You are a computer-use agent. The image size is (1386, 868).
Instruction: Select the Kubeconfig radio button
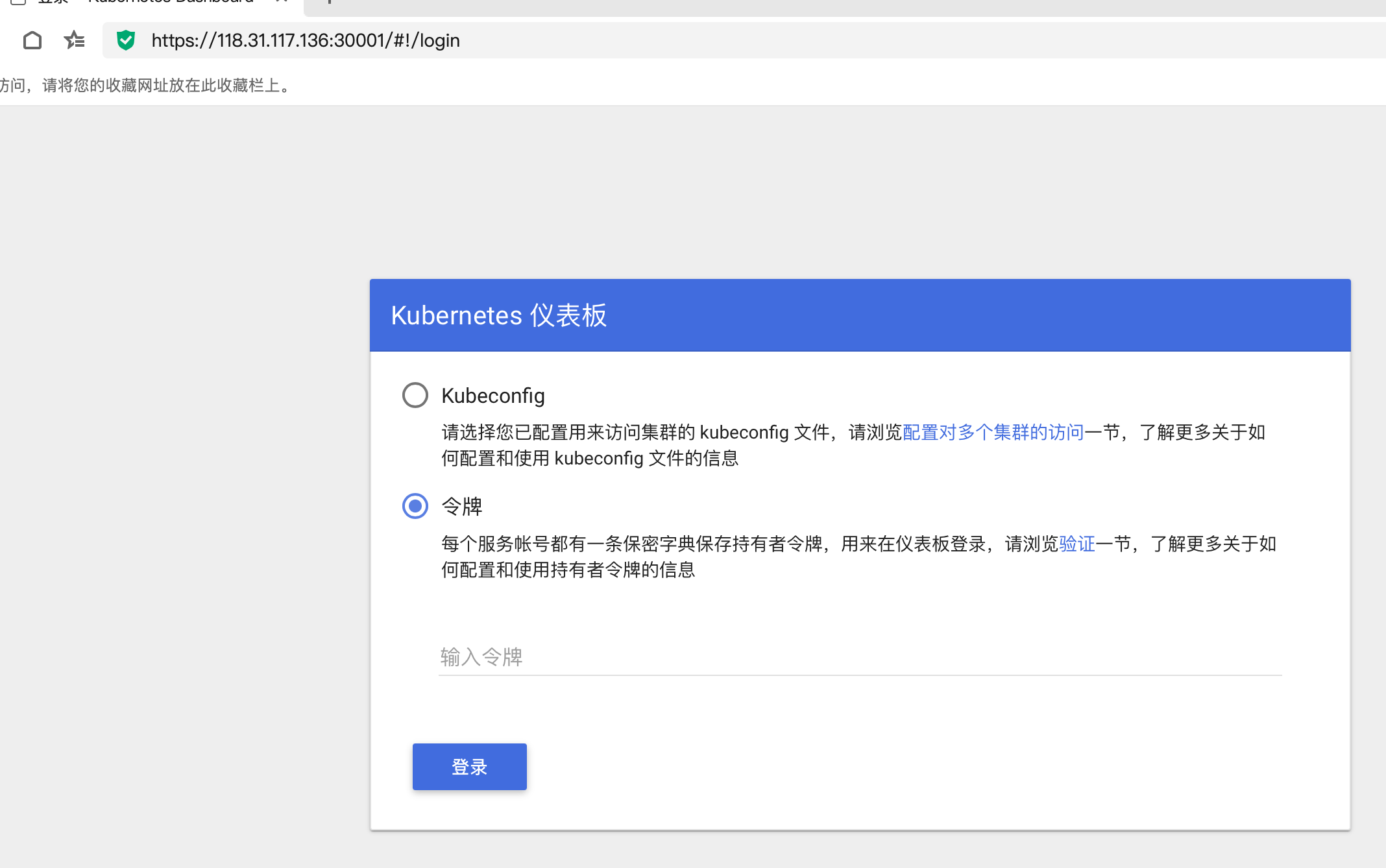point(415,395)
